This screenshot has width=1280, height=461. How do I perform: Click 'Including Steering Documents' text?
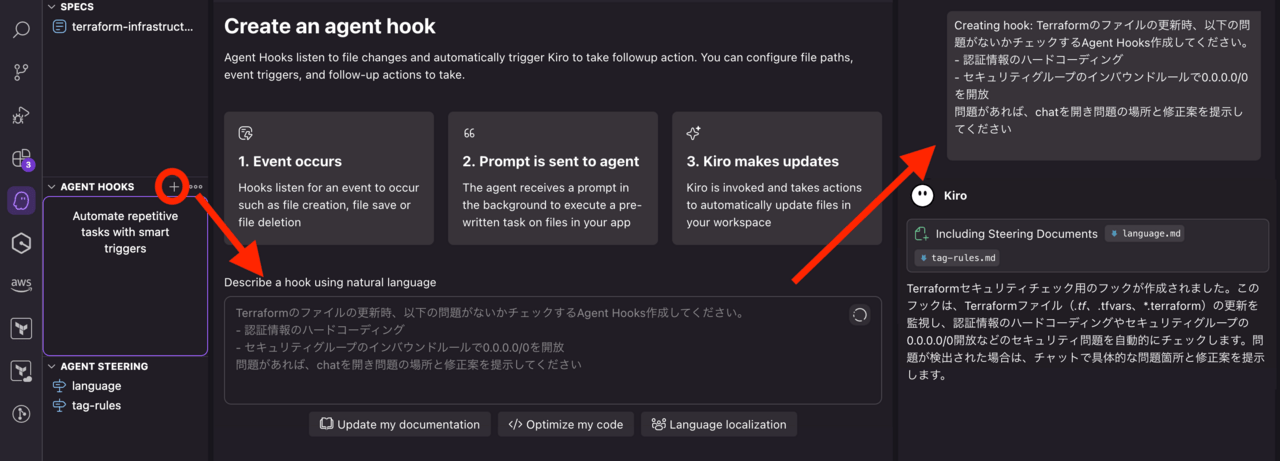pos(1016,234)
